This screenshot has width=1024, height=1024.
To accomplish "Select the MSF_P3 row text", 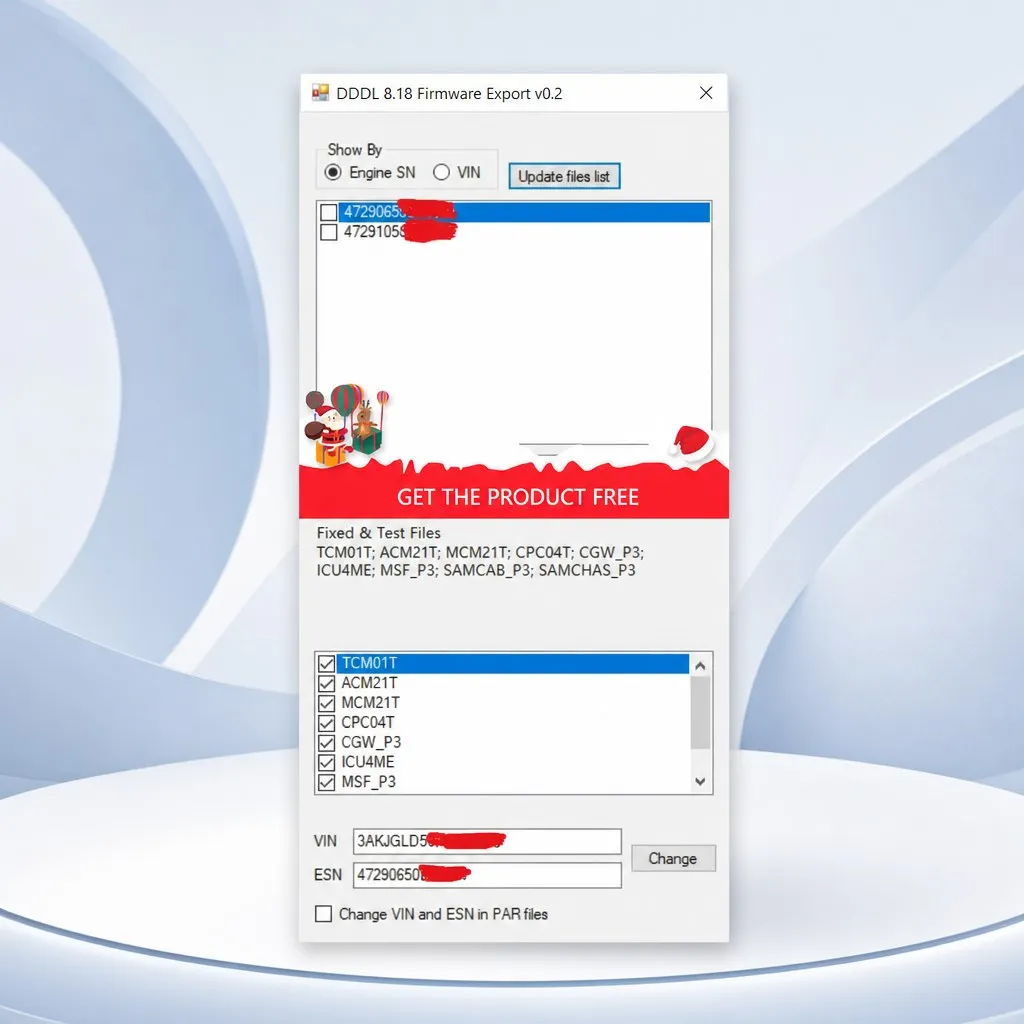I will pos(368,782).
